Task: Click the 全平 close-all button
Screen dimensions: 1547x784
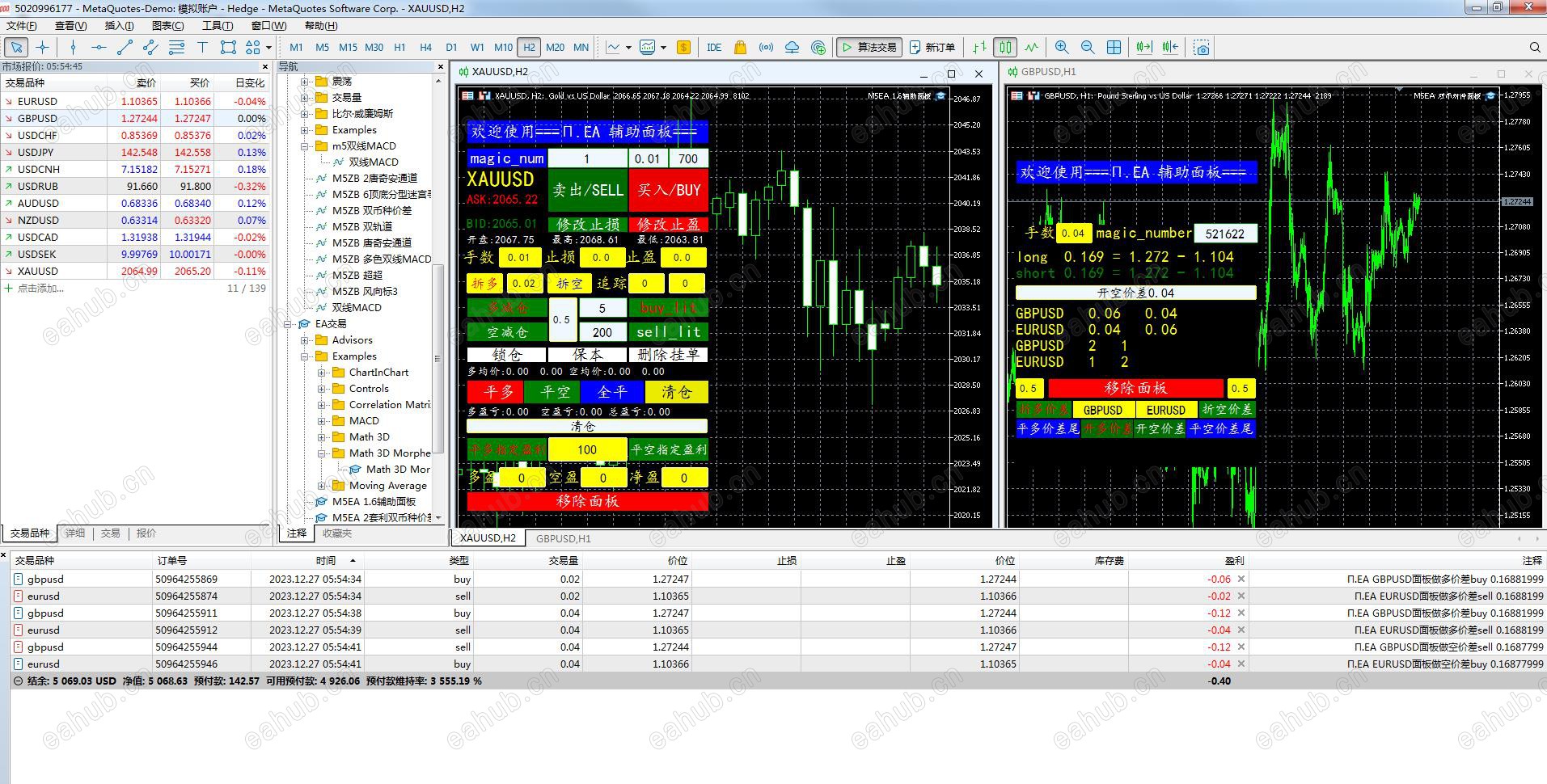Action: tap(612, 392)
